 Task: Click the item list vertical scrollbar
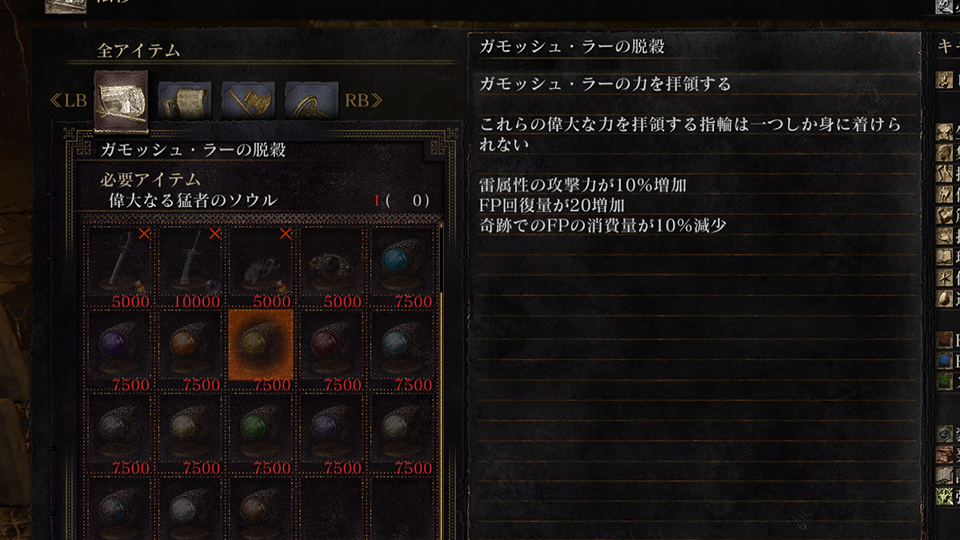coord(441,380)
